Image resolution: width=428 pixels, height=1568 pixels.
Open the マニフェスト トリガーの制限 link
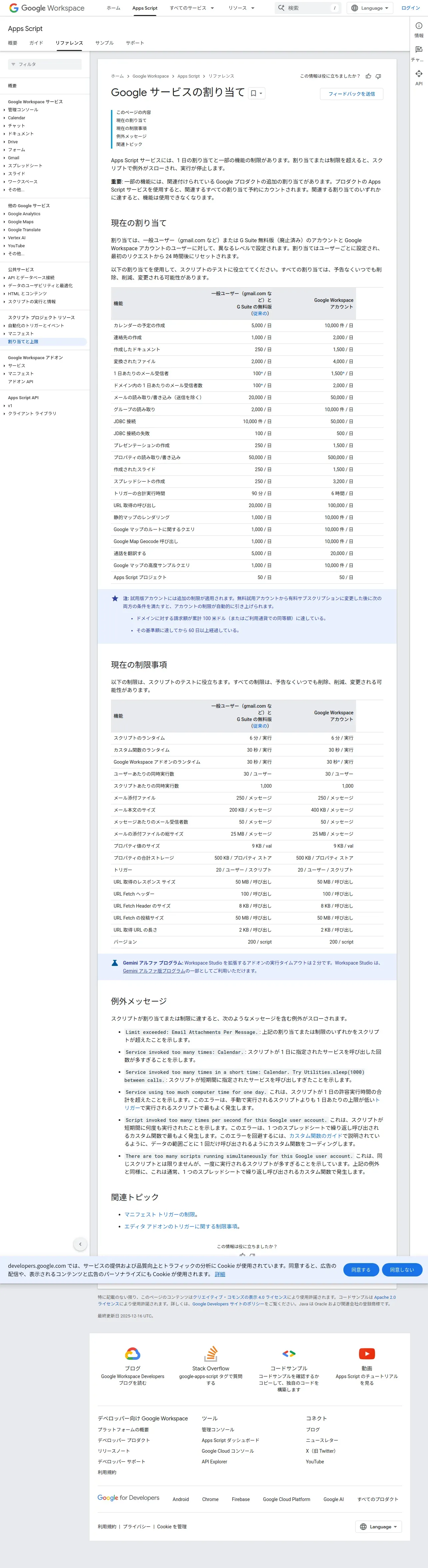coord(160,1214)
